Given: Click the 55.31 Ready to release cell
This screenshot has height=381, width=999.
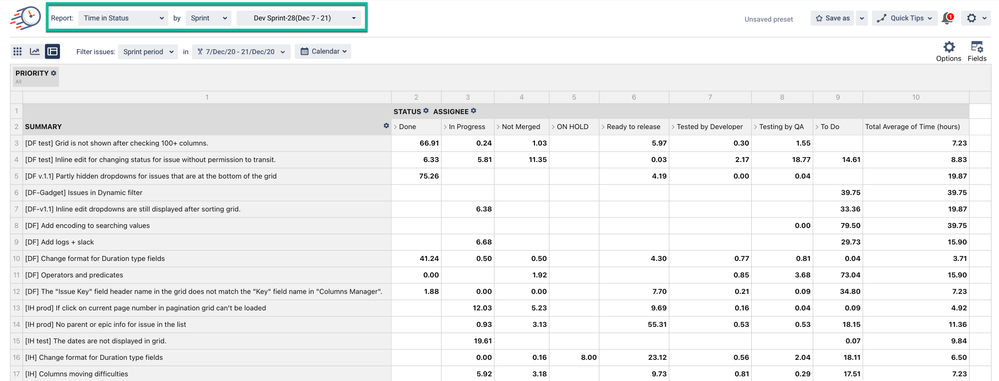Looking at the screenshot, I should (634, 324).
